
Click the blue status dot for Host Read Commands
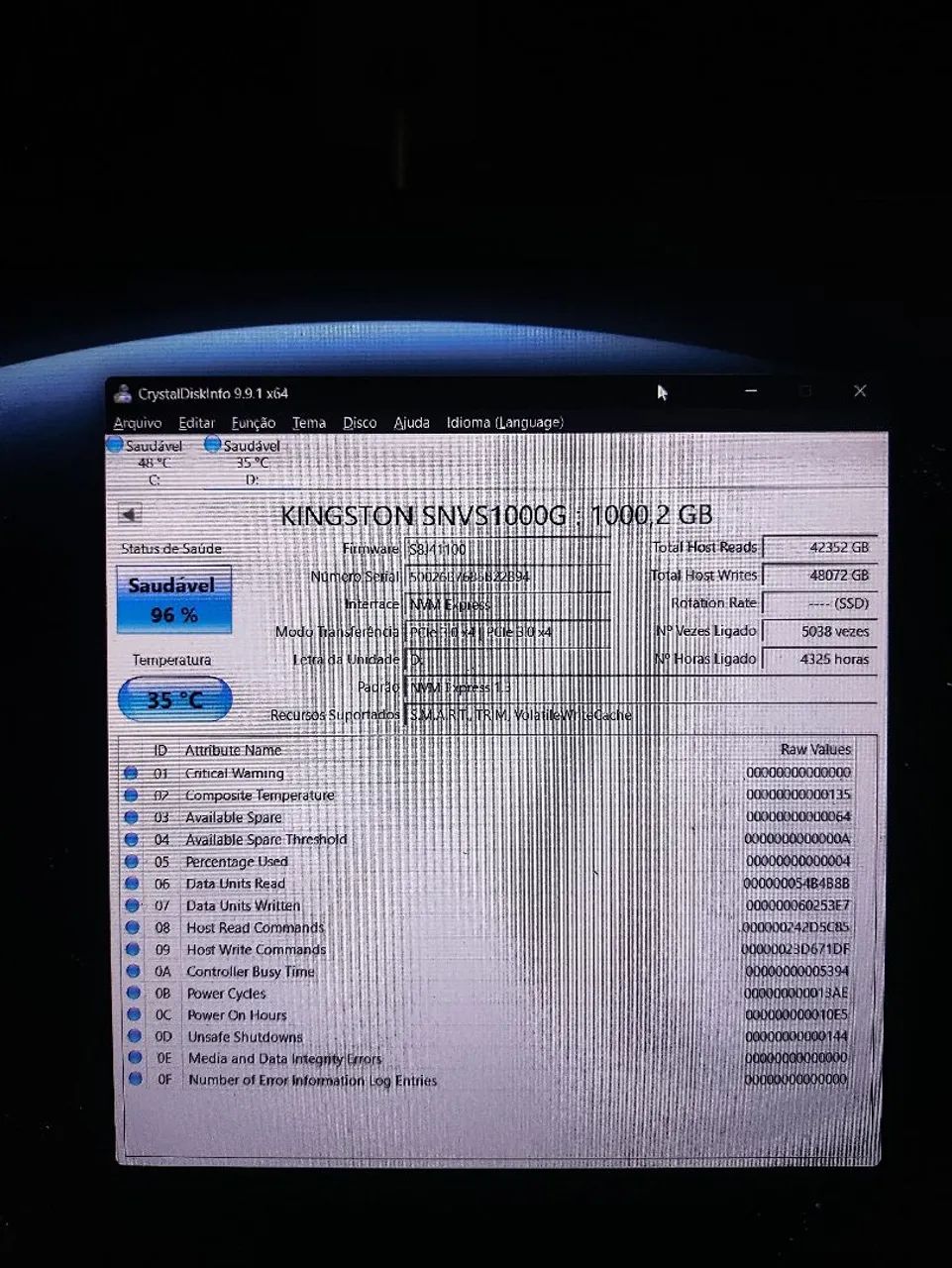[132, 928]
